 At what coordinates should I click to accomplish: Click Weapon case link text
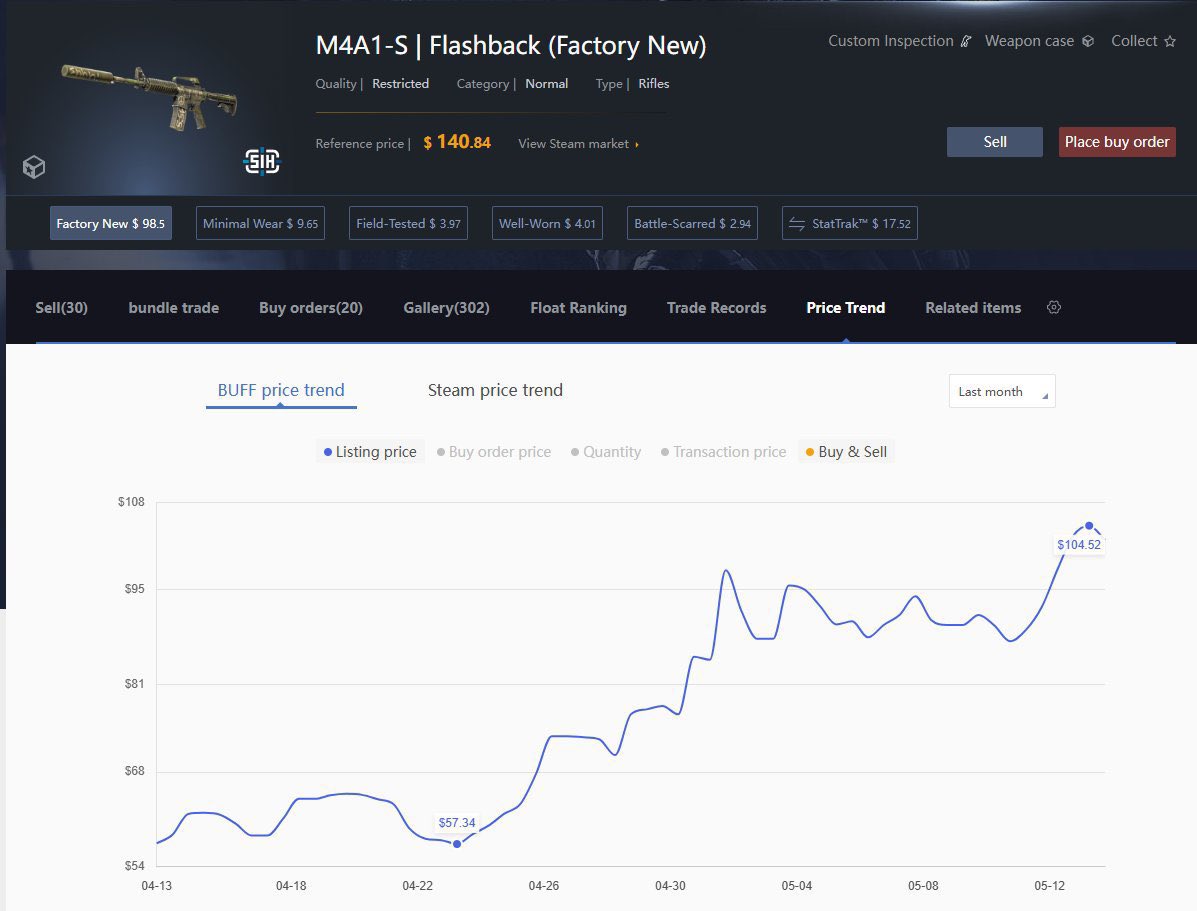[1029, 41]
